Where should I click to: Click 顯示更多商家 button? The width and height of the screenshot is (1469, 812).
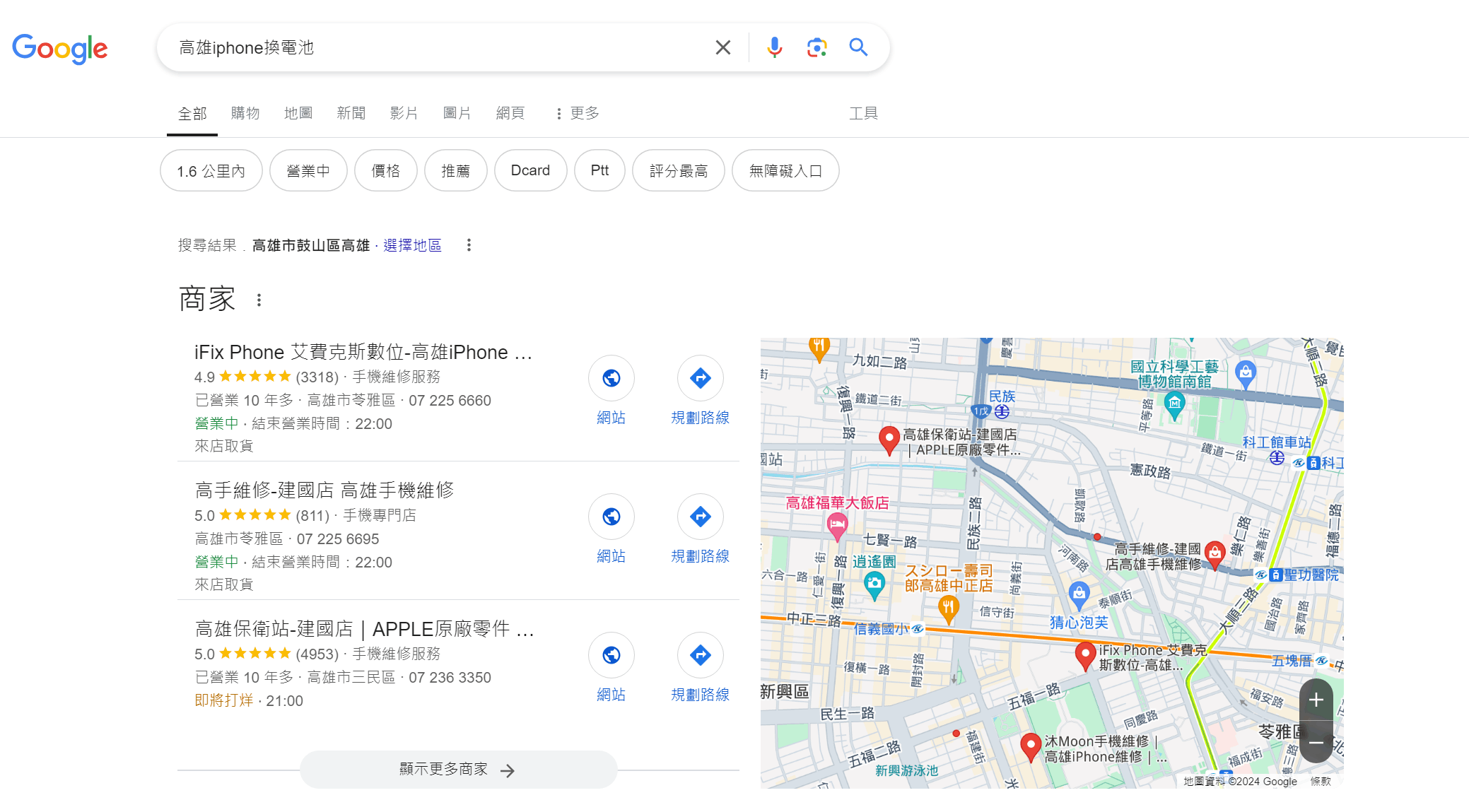point(458,770)
